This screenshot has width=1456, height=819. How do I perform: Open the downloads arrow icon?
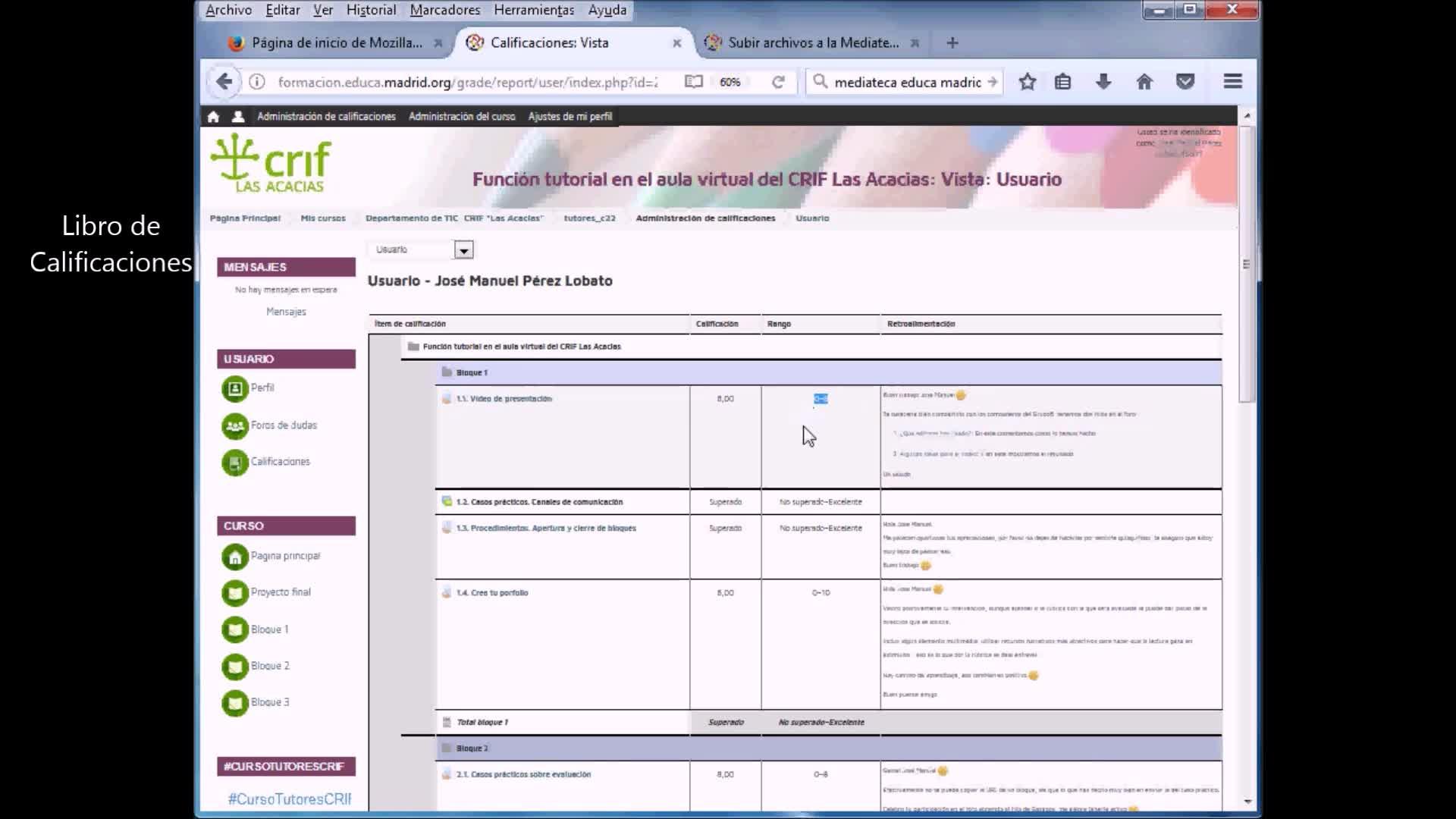1103,82
